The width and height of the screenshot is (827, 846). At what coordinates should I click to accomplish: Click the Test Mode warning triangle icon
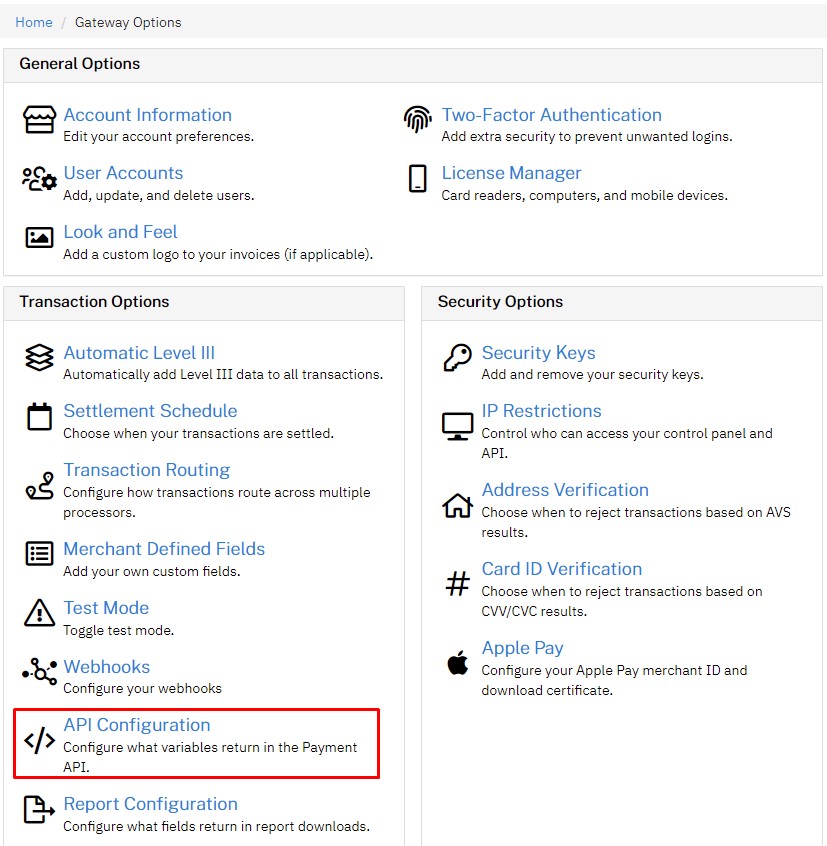39,613
